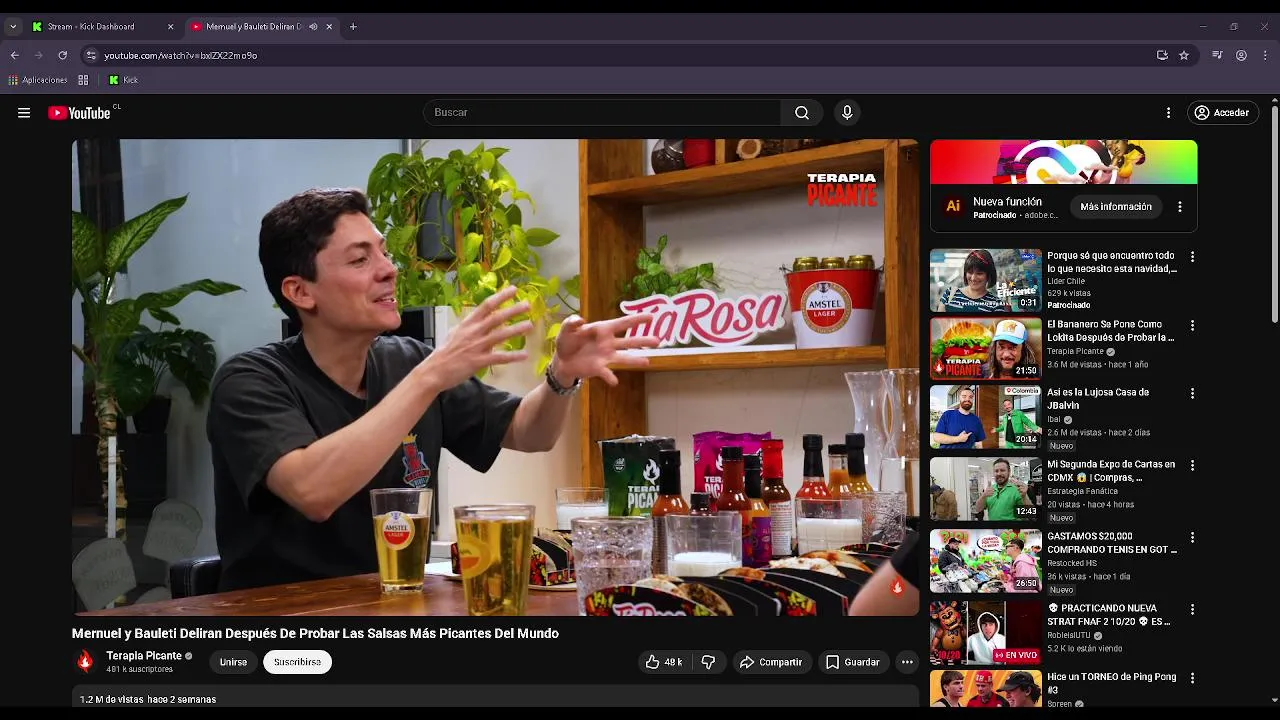Close the YouTube video tab
This screenshot has width=1280, height=720.
point(329,27)
